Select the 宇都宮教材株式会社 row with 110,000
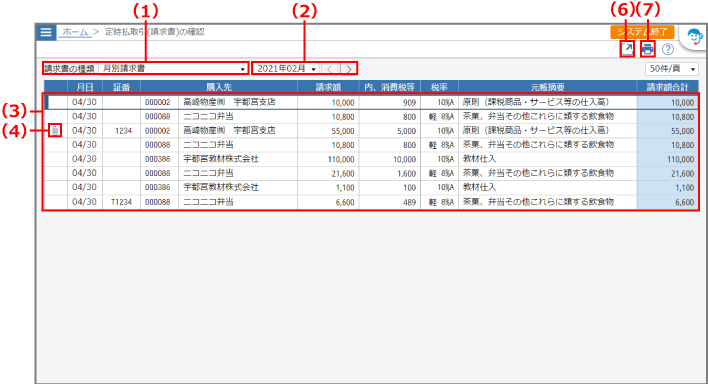This screenshot has height=384, width=708. (x=371, y=159)
